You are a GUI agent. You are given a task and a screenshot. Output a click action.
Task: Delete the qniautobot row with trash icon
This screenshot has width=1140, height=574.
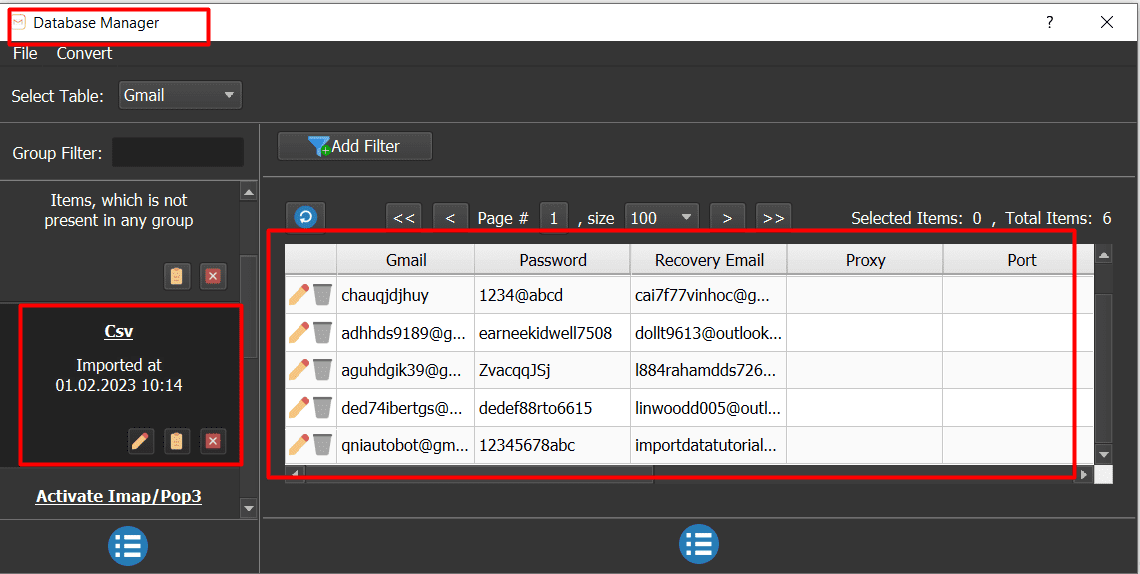point(323,445)
